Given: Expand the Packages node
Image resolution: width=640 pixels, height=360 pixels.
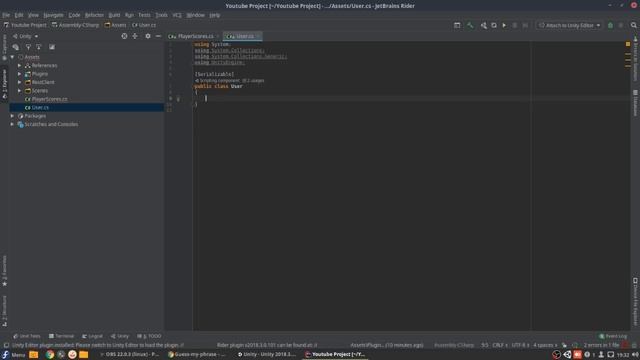Looking at the screenshot, I should 12,116.
